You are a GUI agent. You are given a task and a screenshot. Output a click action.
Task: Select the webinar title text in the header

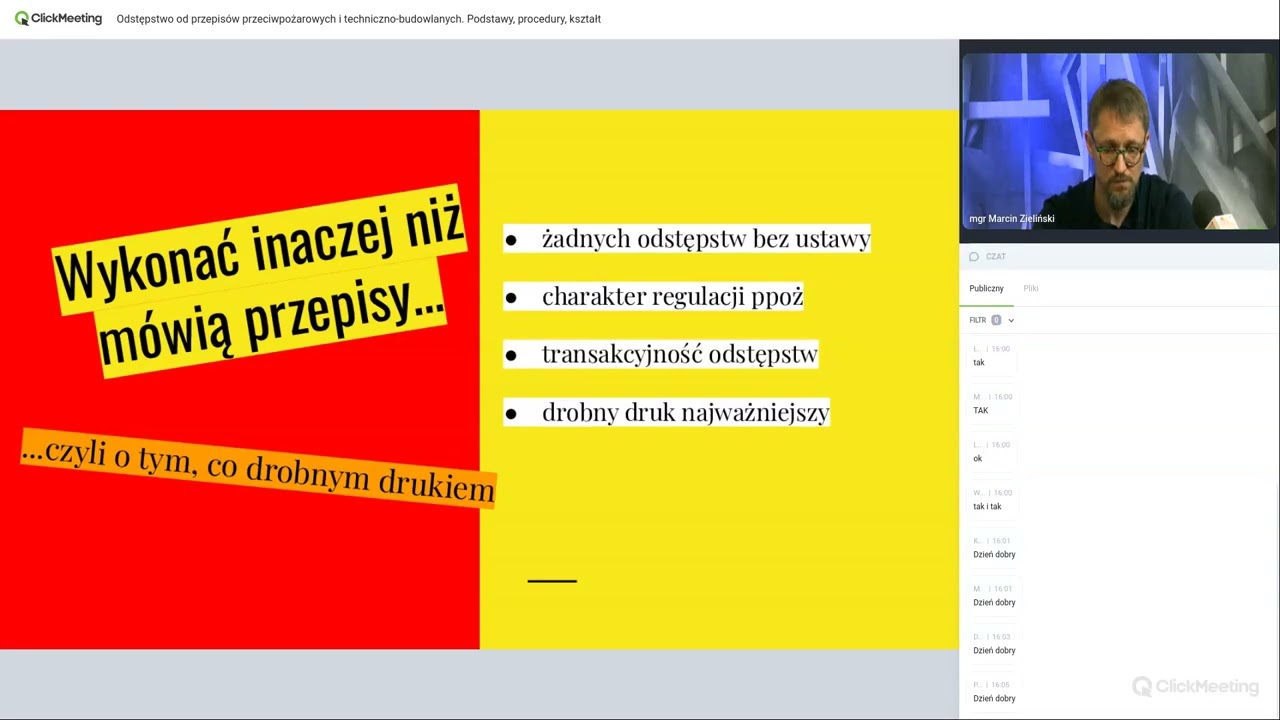pos(359,19)
